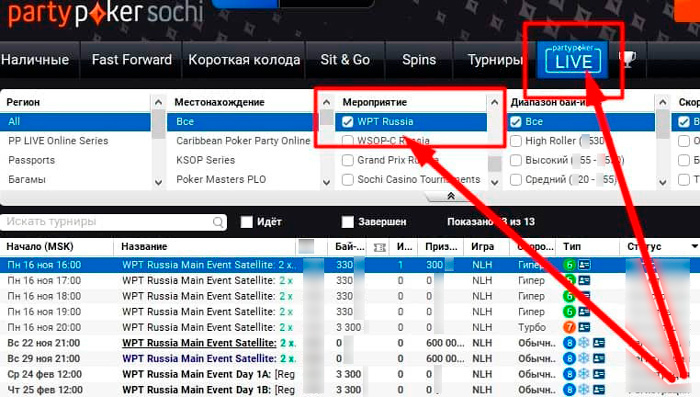
Task: Check the Grand Prix Russia checkbox
Action: pyautogui.click(x=348, y=160)
